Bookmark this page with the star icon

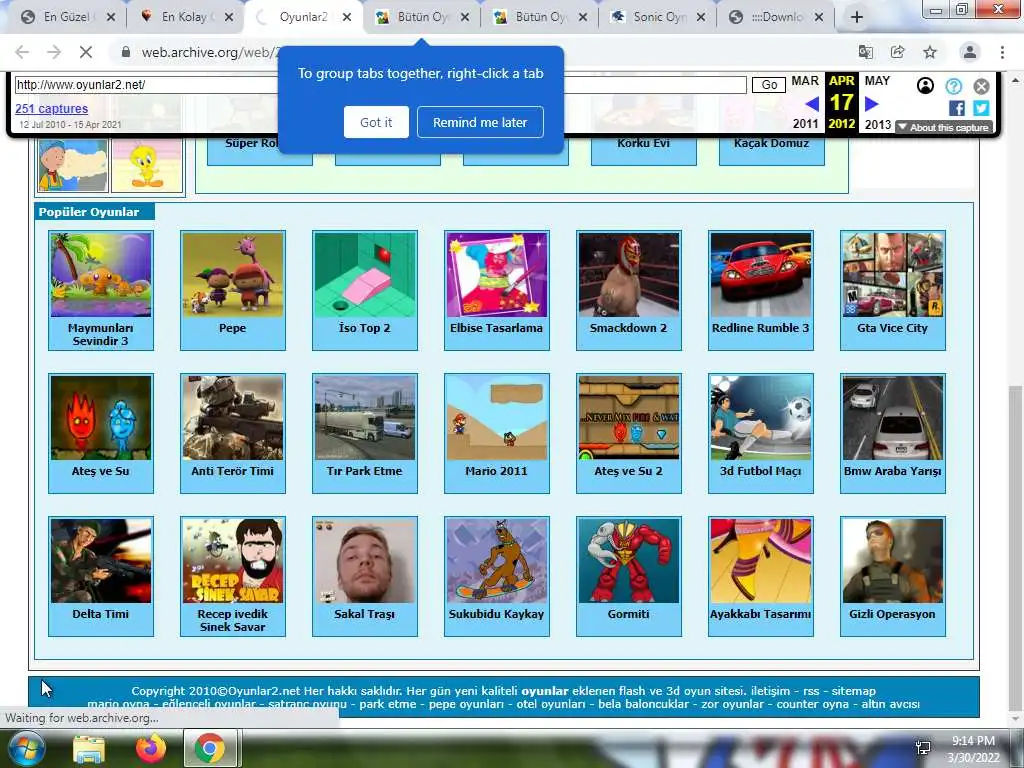pyautogui.click(x=930, y=52)
